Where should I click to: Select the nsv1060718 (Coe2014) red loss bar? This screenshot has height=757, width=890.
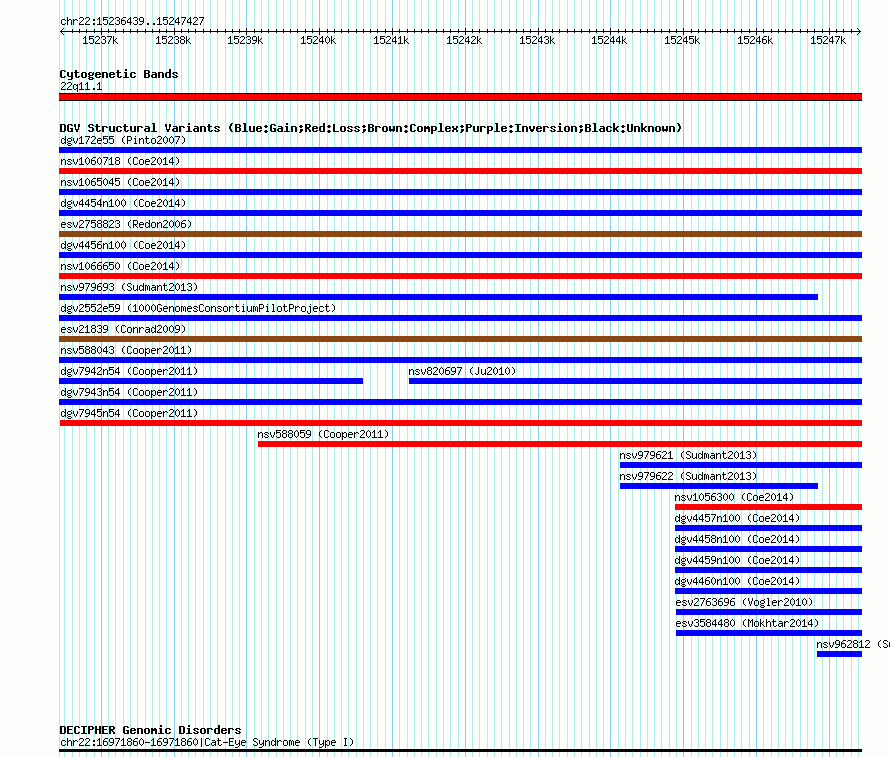tap(460, 171)
